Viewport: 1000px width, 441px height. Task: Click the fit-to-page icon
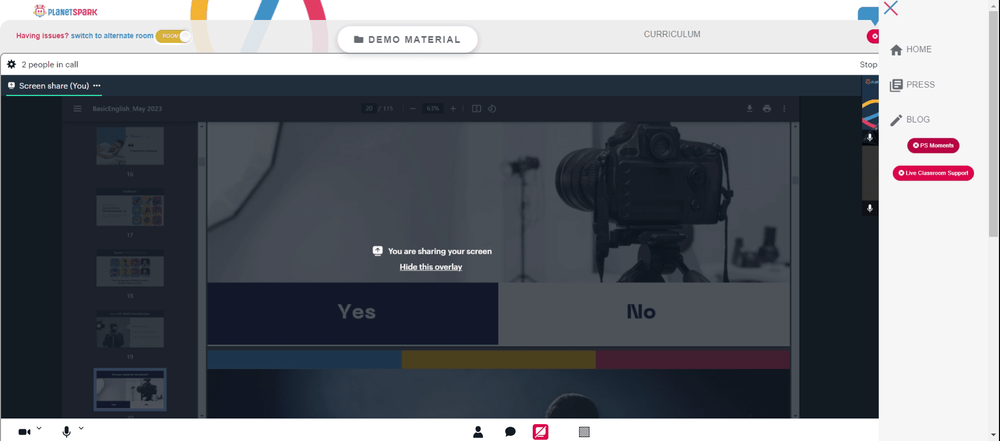(476, 108)
